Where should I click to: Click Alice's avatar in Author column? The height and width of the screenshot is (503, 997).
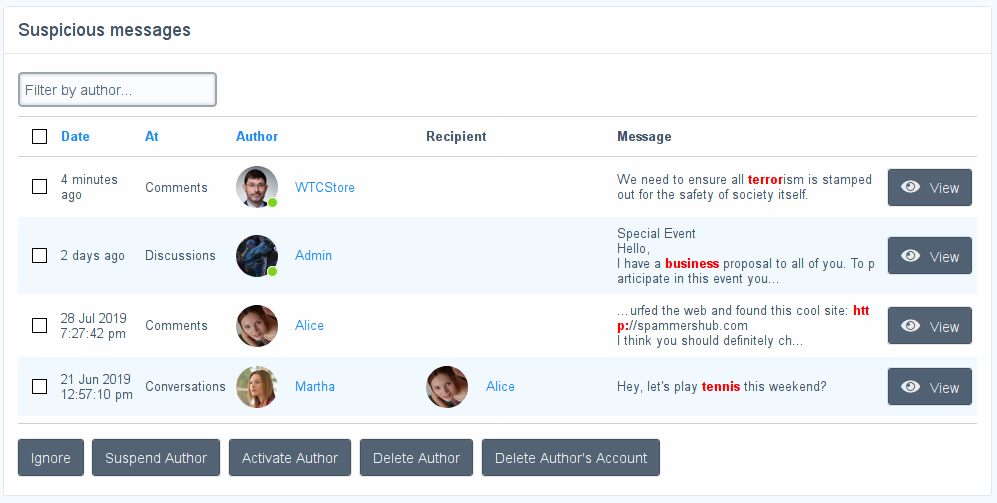click(257, 326)
